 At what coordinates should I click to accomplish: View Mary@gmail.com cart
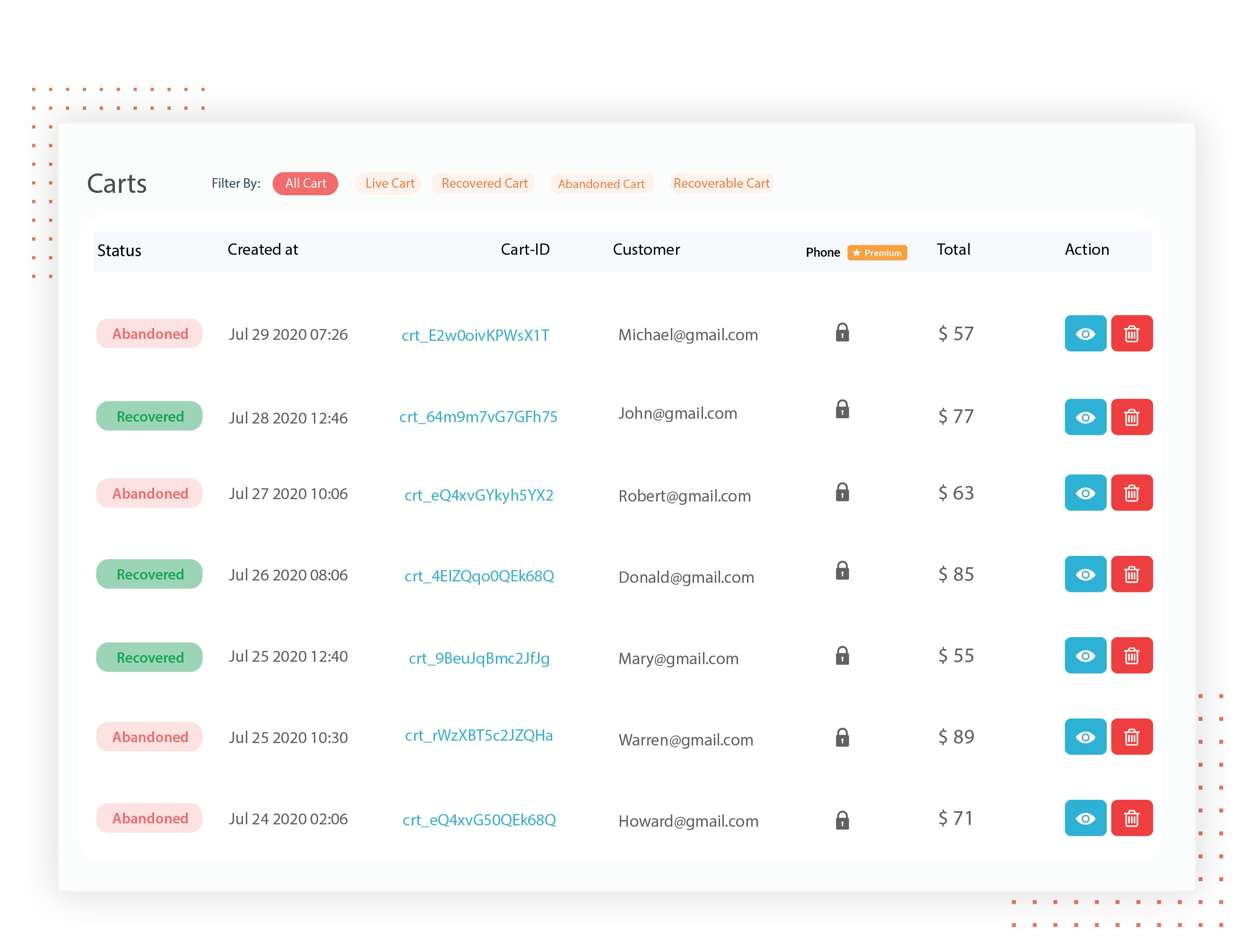click(1085, 656)
